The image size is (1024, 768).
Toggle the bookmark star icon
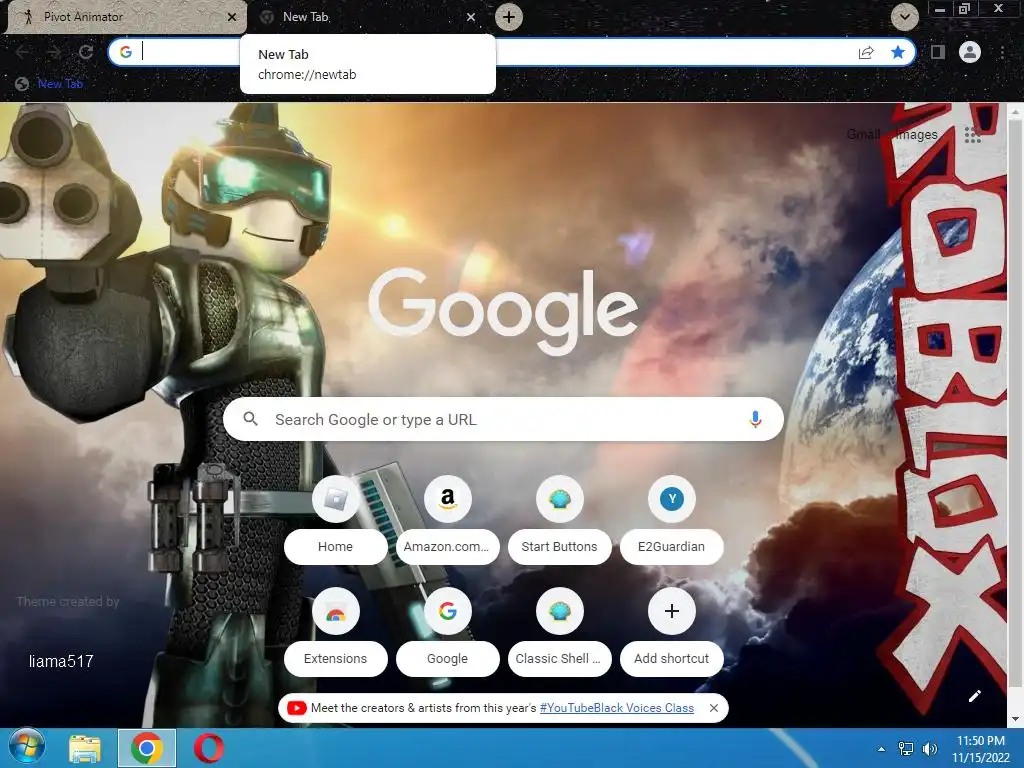(898, 52)
